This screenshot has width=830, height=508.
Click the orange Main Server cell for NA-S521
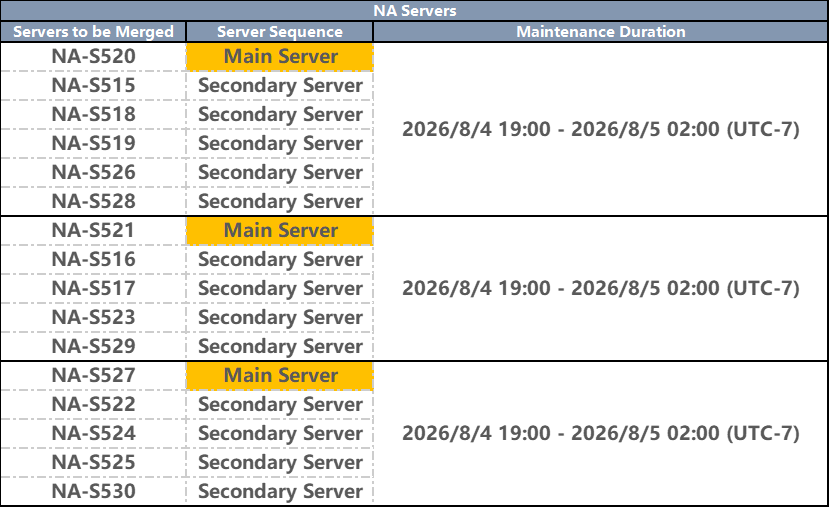coord(280,231)
